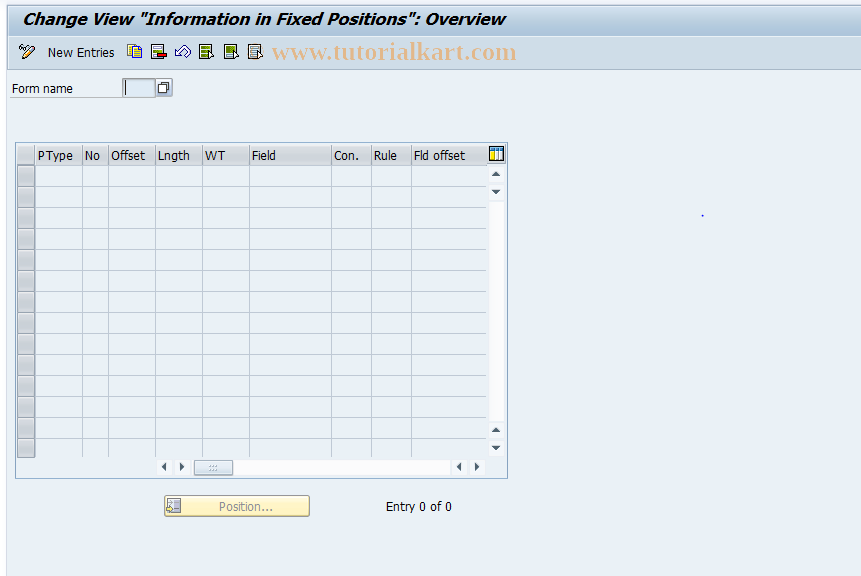Click the PType column header
Image resolution: width=861 pixels, height=576 pixels.
[59, 155]
